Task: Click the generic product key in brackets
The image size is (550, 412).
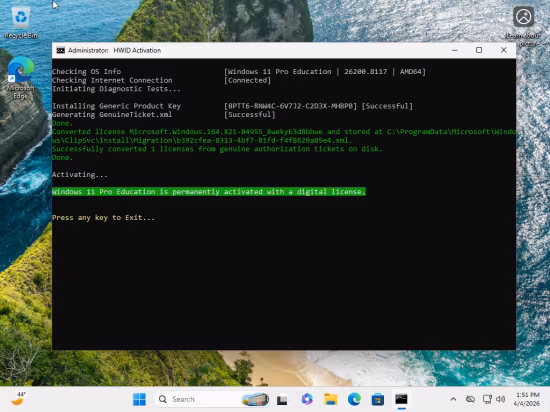Action: point(290,106)
